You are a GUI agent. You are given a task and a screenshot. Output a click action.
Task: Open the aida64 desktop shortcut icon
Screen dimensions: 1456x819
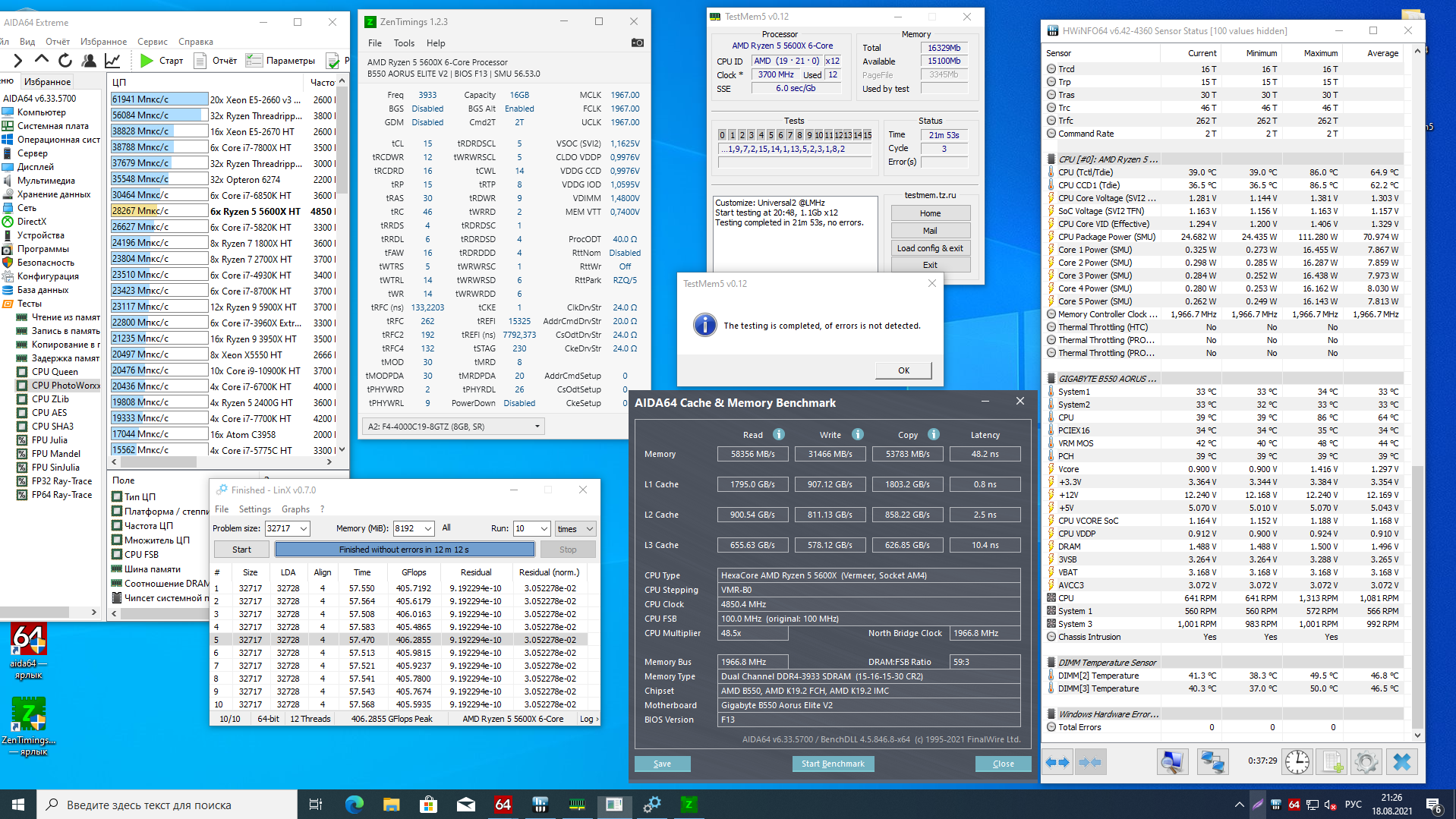(x=28, y=651)
